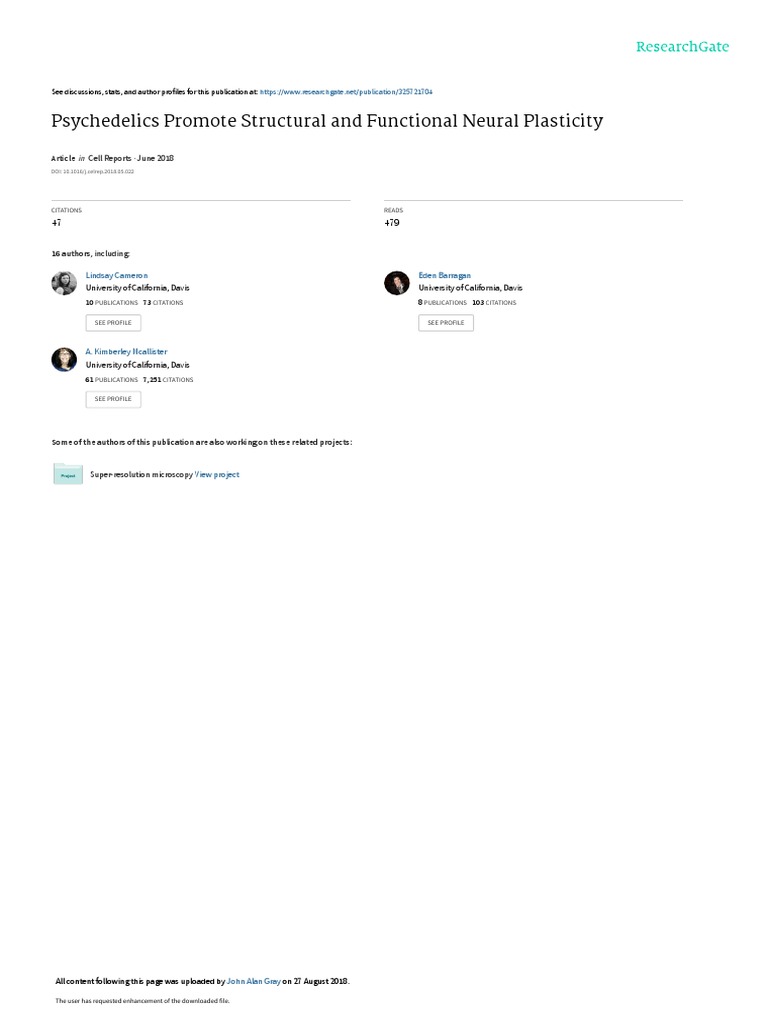
Task: Click the DOI text below the journal
Action: (x=92, y=171)
